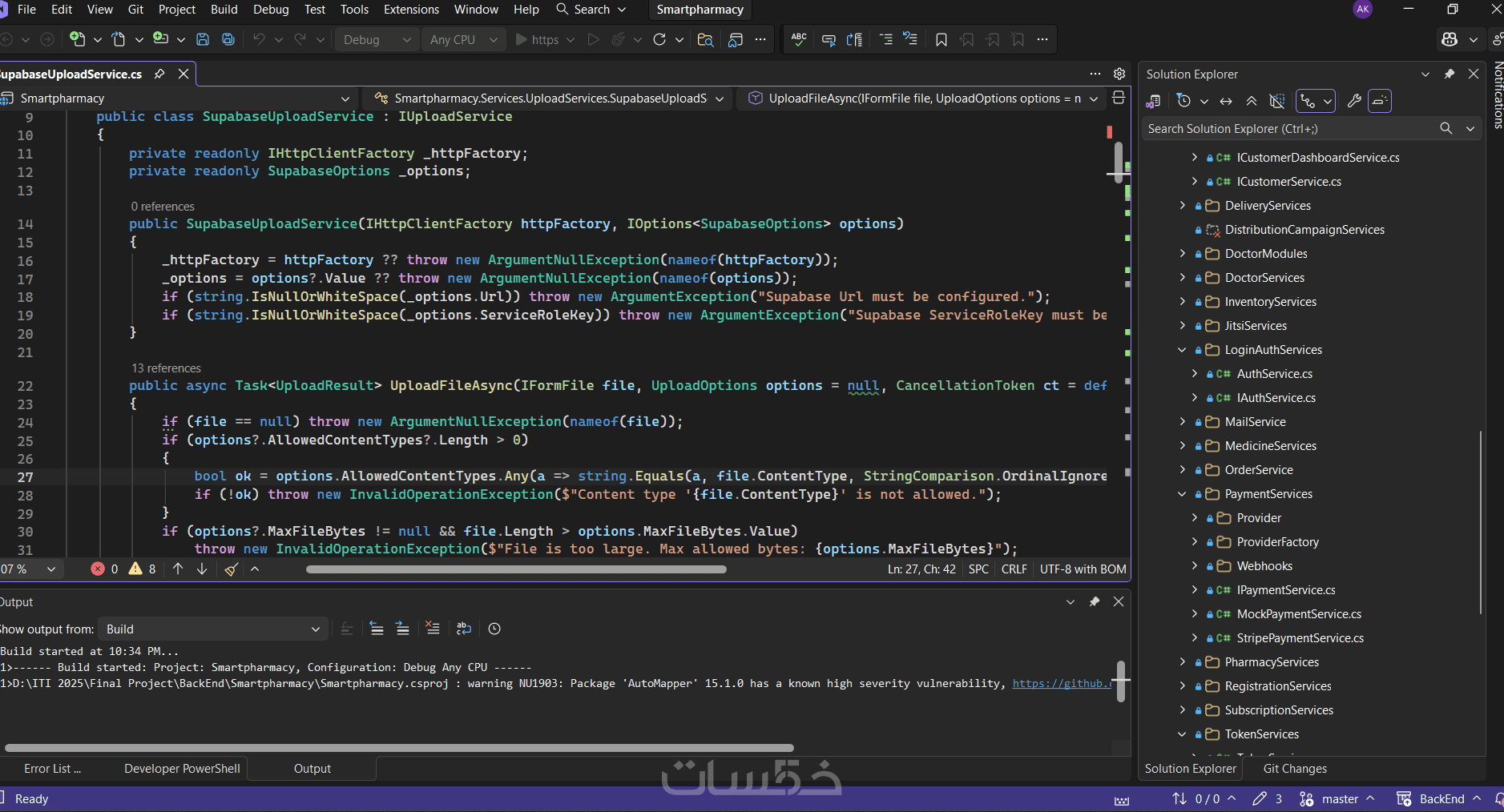Go to next issue down arrow
Viewport: 1504px width, 812px height.
pyautogui.click(x=202, y=569)
